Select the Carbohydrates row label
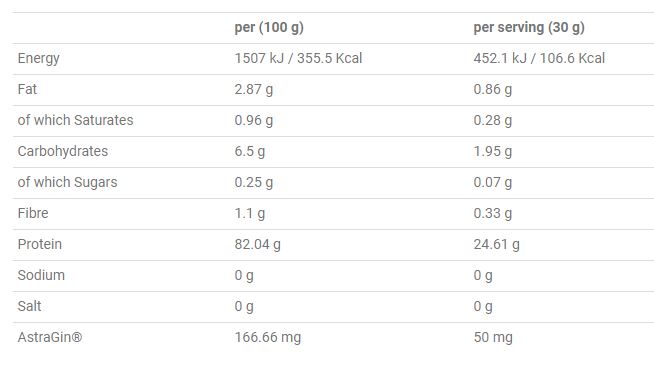The height and width of the screenshot is (370, 654). [63, 151]
